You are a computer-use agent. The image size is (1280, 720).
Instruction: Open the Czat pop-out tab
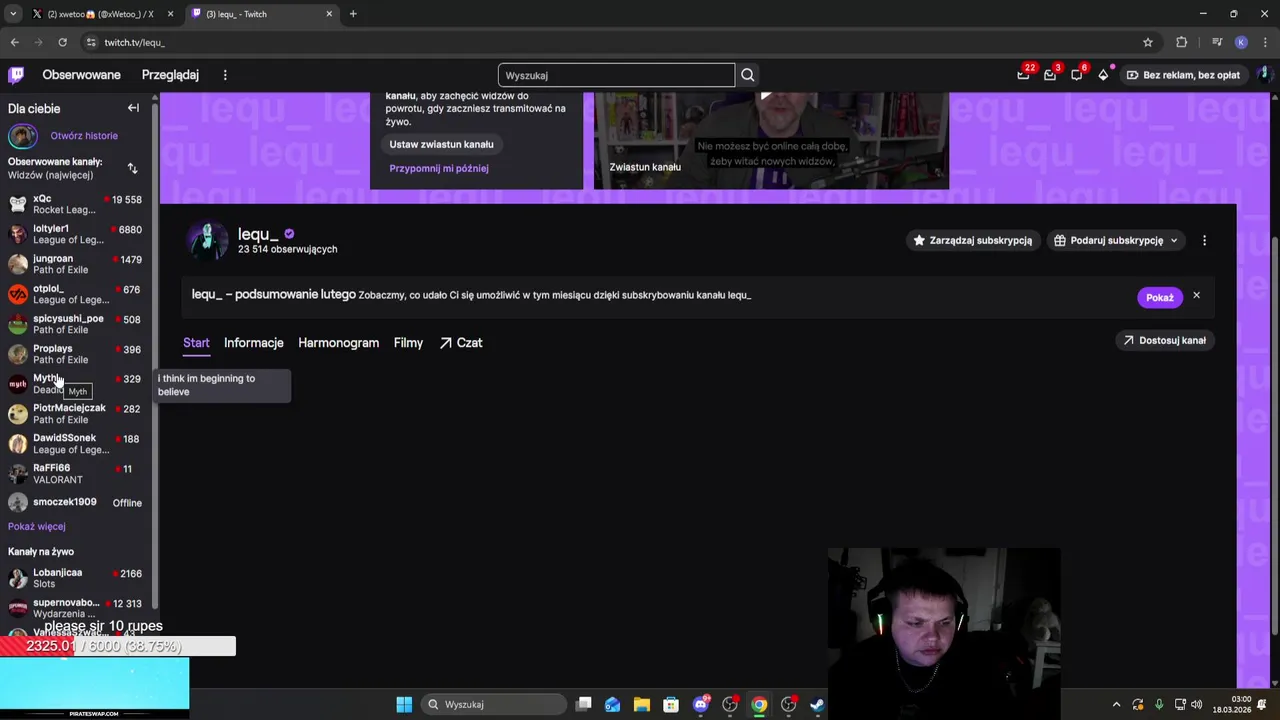[461, 343]
